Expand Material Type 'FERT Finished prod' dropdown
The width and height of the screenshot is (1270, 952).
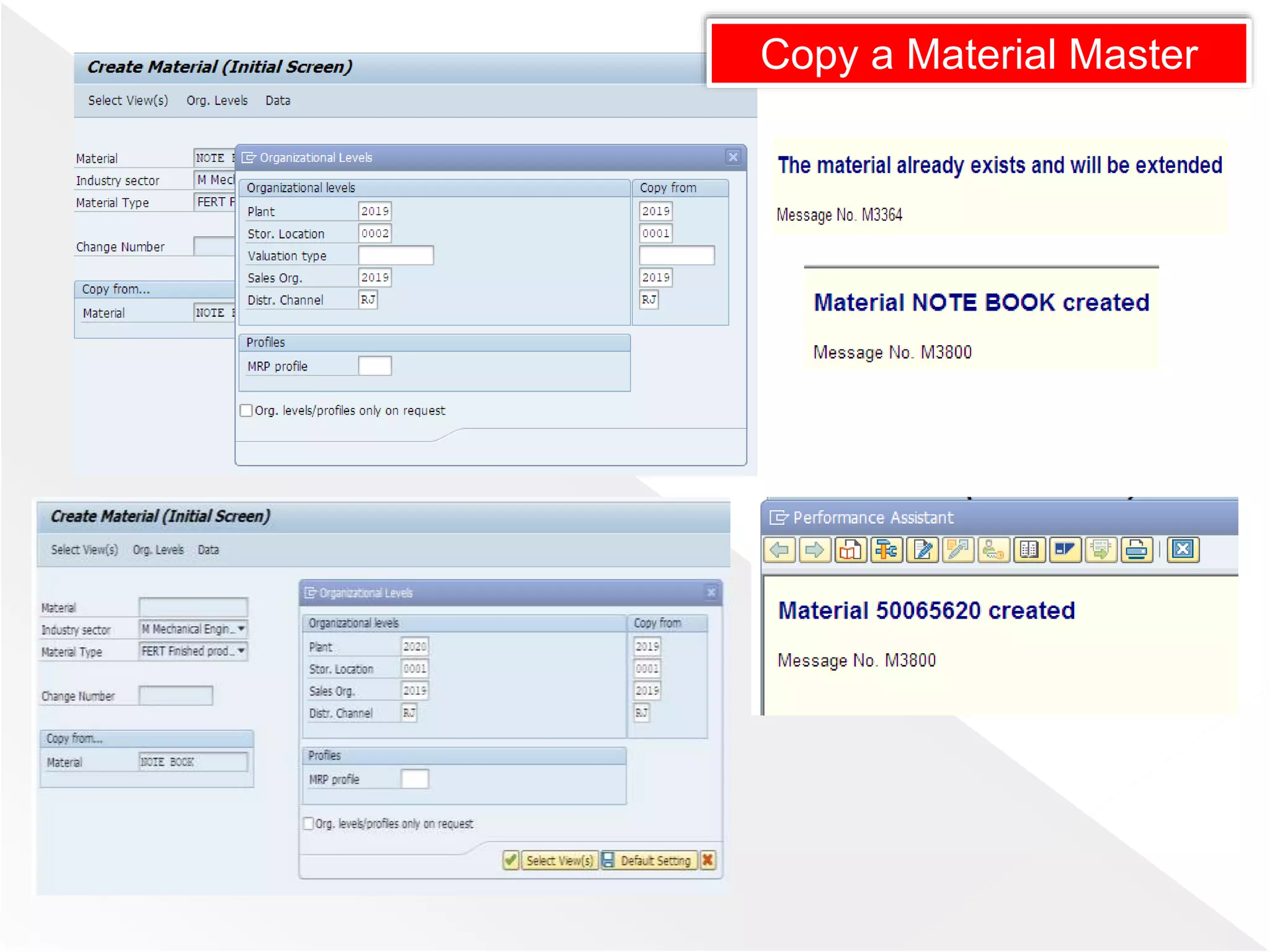click(241, 651)
